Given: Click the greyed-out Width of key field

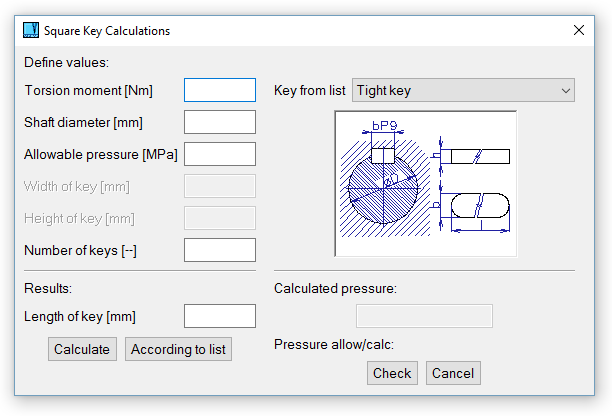Looking at the screenshot, I should pyautogui.click(x=220, y=186).
